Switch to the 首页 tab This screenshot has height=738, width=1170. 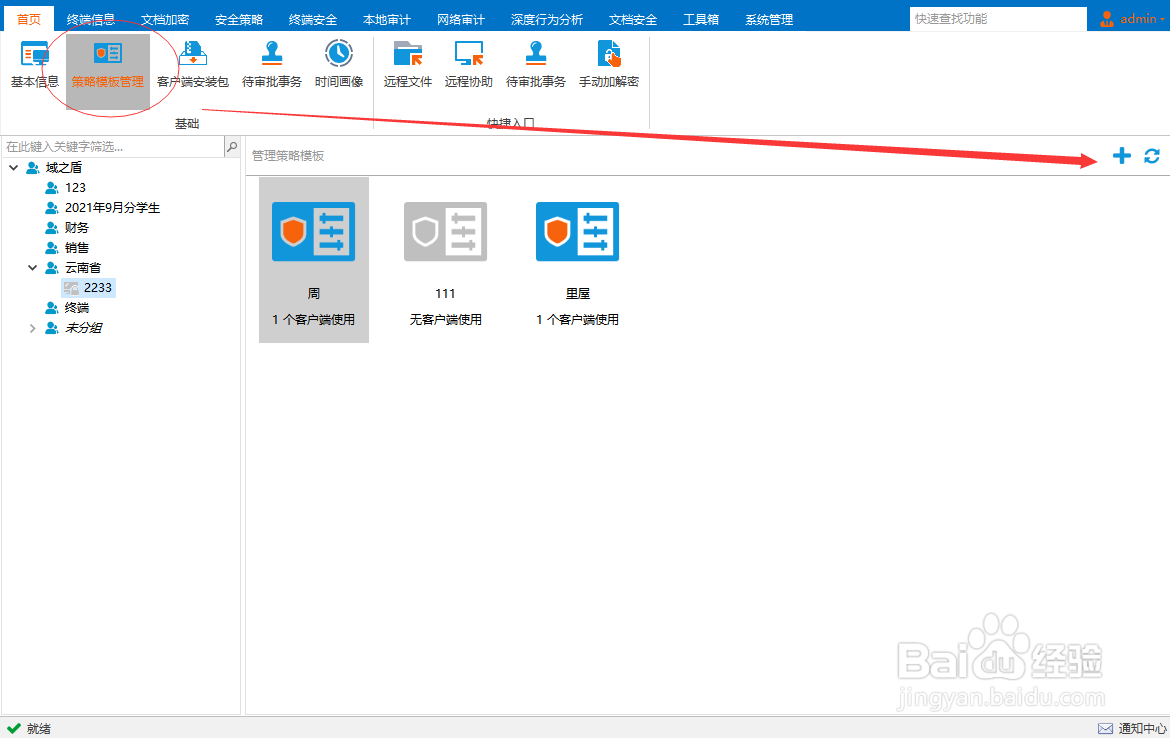(x=29, y=19)
